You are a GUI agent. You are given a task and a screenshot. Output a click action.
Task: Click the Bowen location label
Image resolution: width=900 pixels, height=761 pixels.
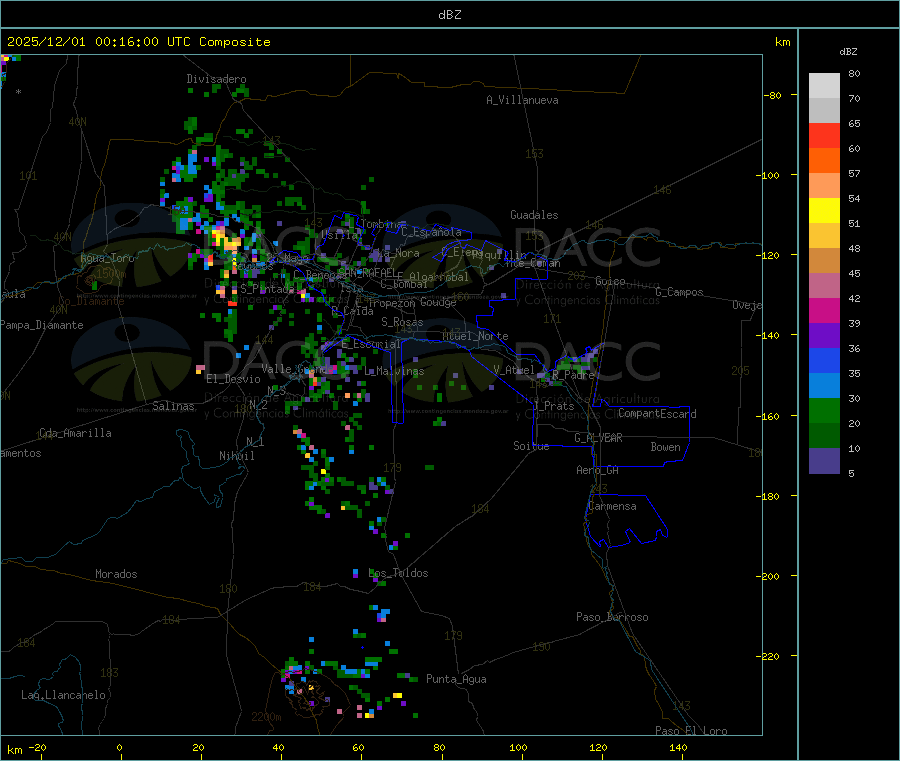665,447
